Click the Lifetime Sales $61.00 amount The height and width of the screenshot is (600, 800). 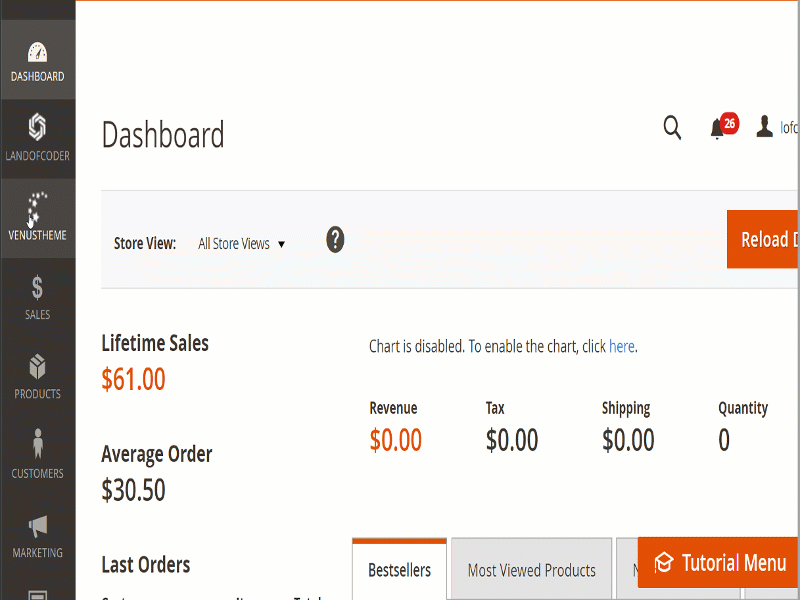pos(133,380)
